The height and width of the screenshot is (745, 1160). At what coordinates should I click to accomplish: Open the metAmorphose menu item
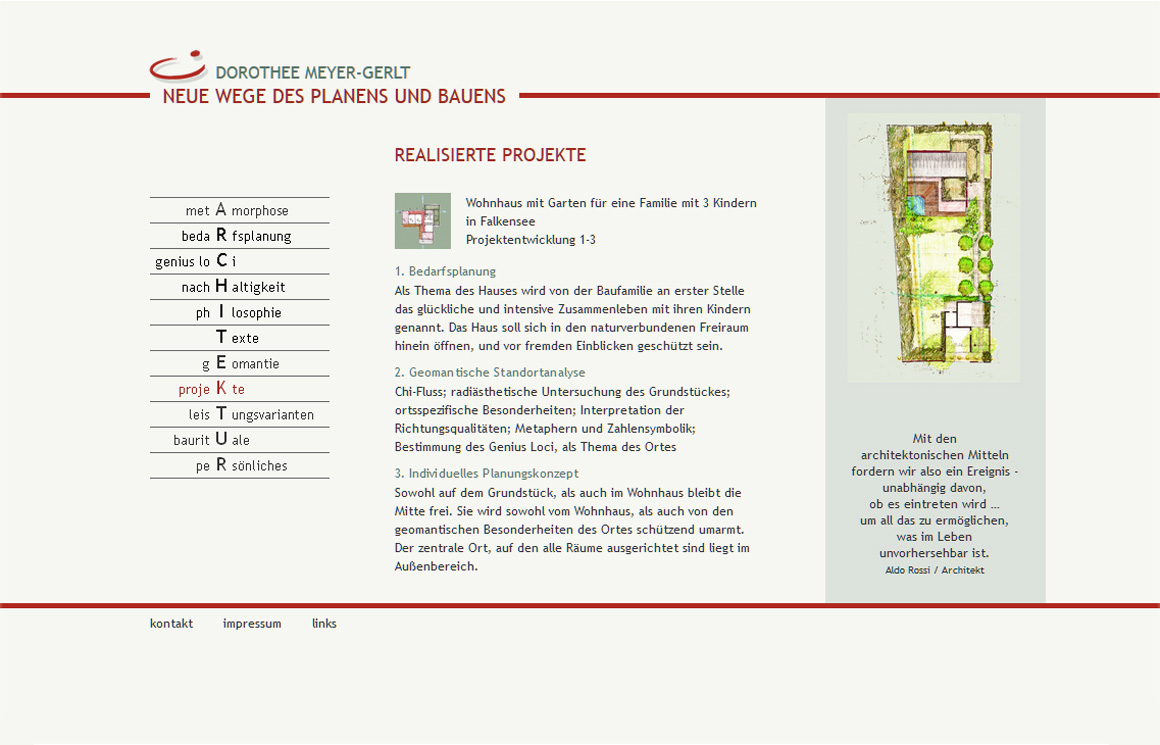238,210
